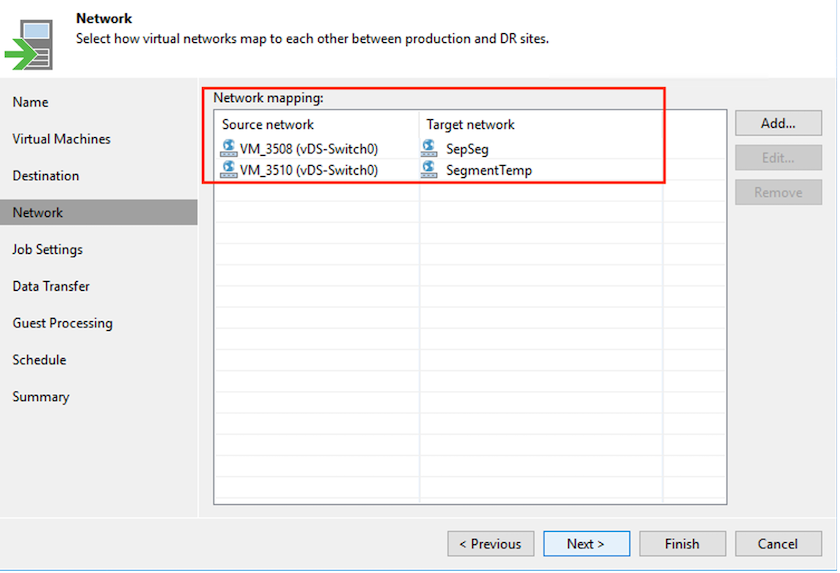Viewport: 840px width, 573px height.
Task: Open the Schedule step
Action: pos(39,360)
